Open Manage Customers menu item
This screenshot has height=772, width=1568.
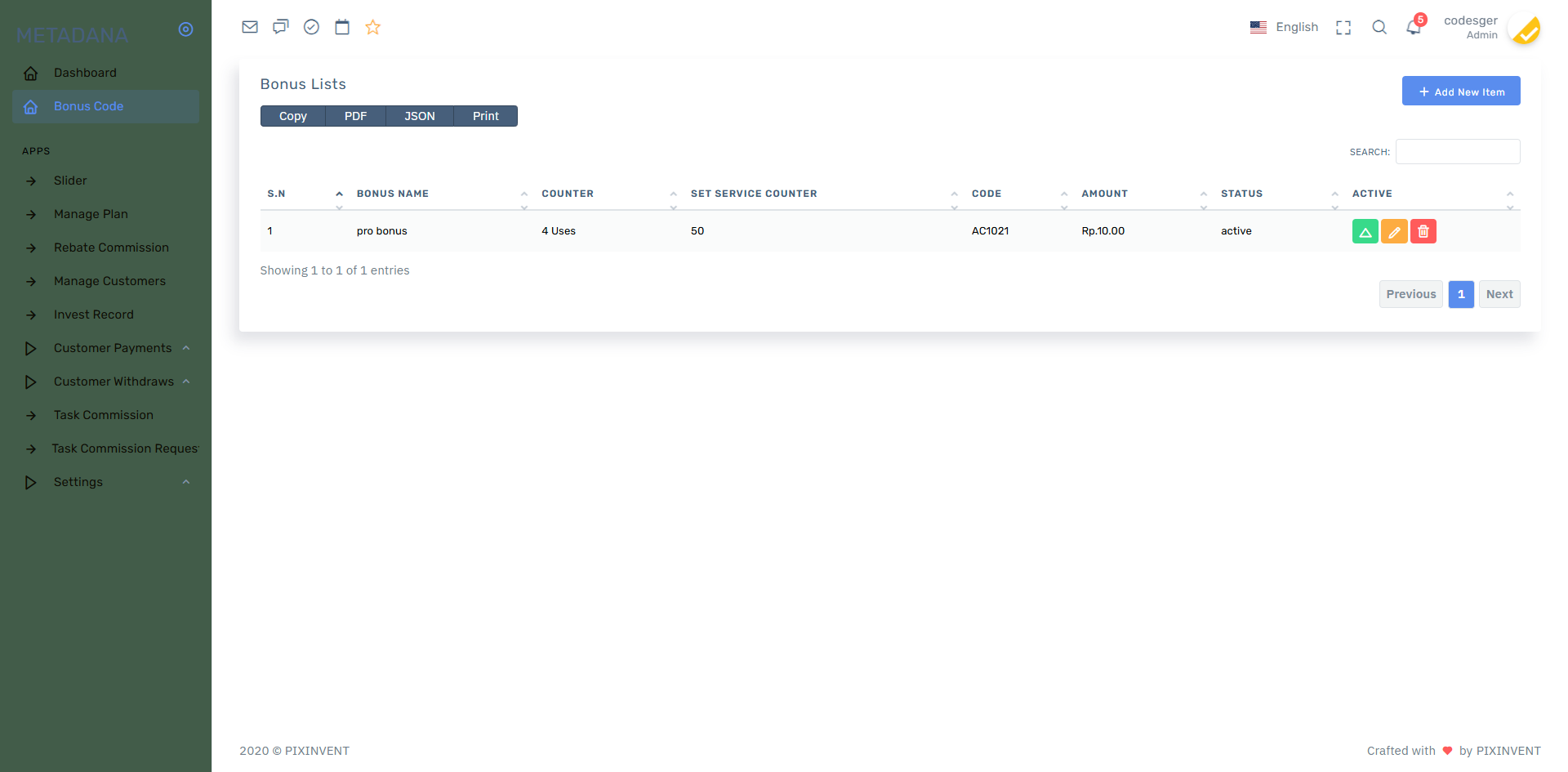coord(105,281)
